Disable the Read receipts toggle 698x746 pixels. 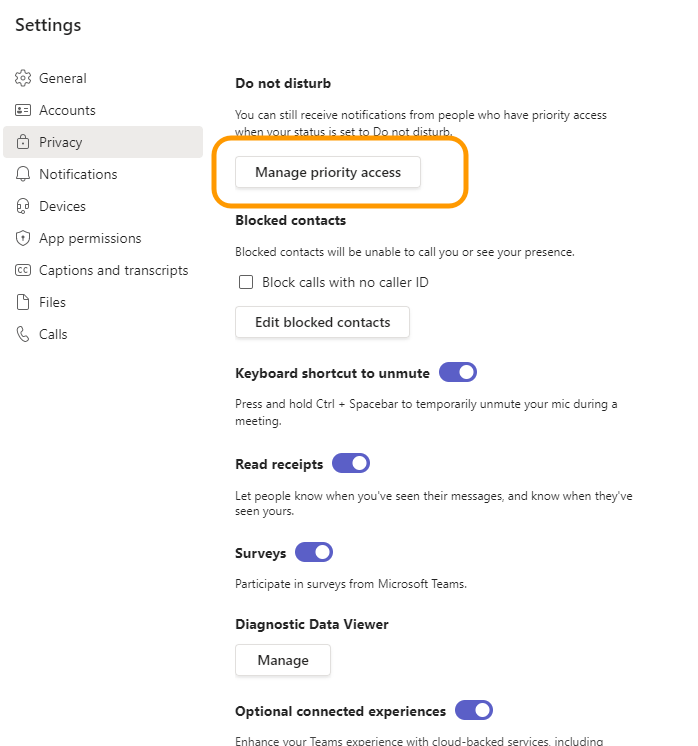point(351,463)
